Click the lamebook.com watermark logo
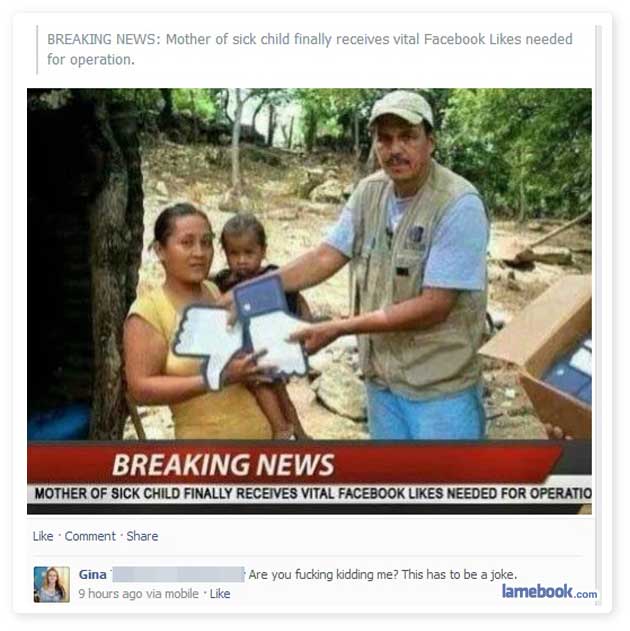This screenshot has width=630, height=631. point(549,591)
